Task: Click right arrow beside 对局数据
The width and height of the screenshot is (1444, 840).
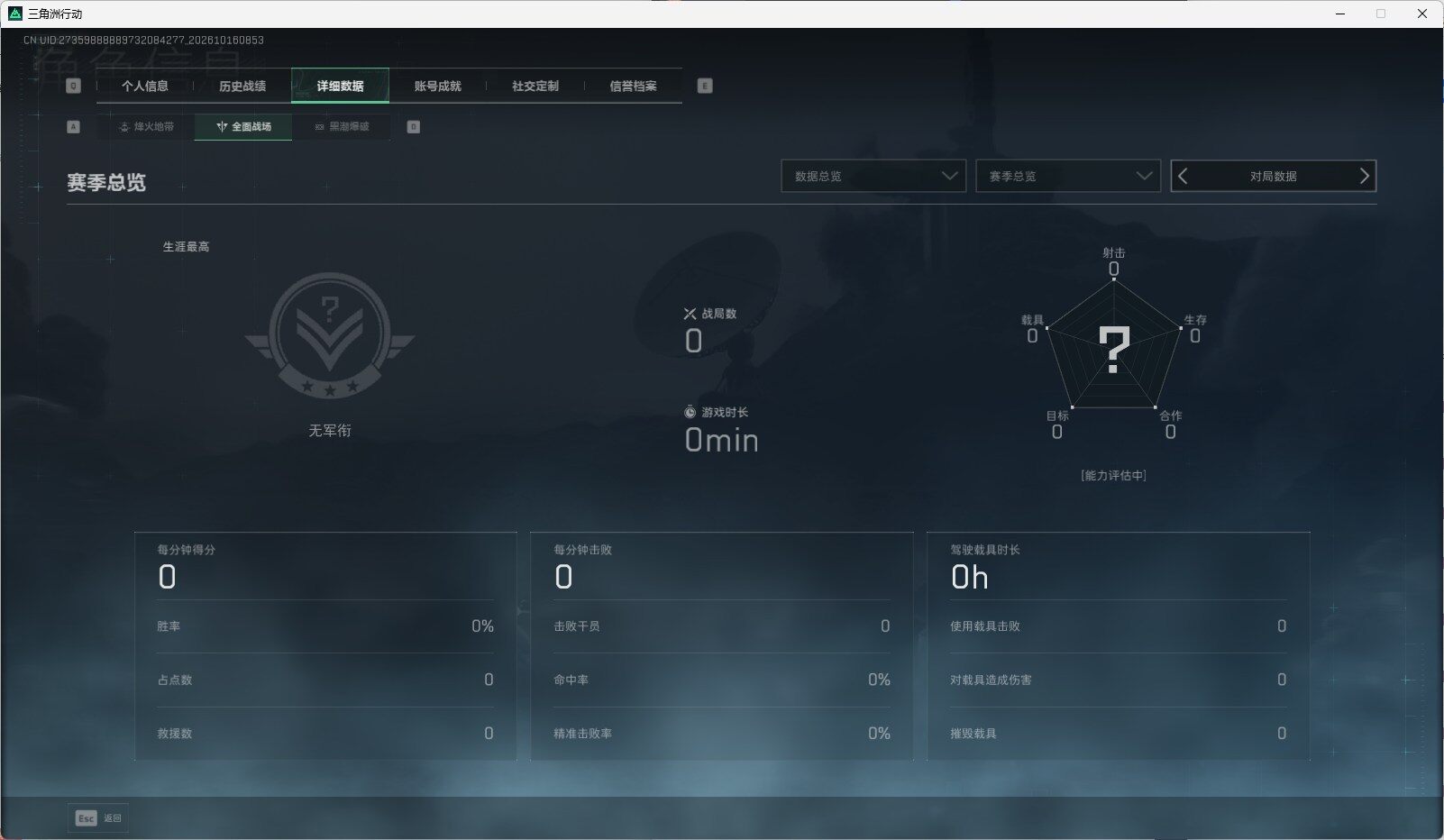Action: [x=1364, y=176]
